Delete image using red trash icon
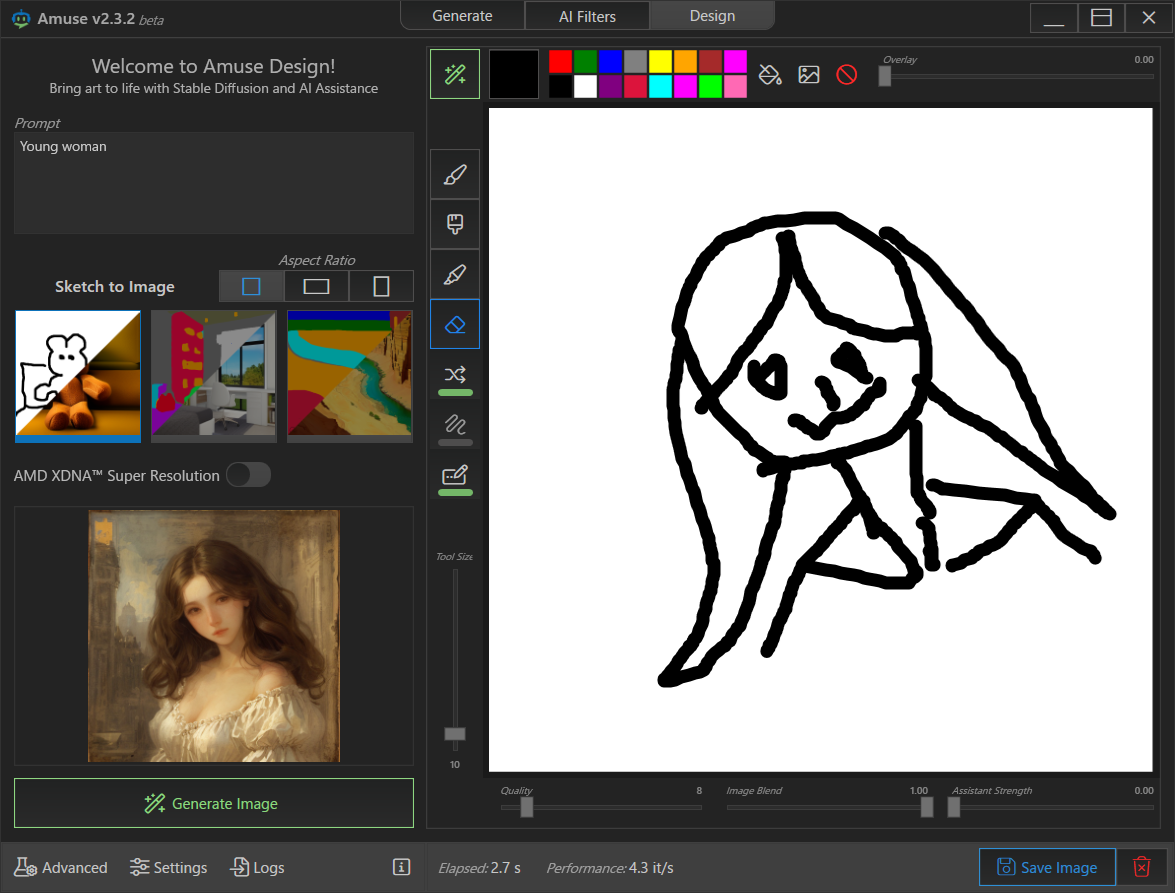This screenshot has height=893, width=1175. (1141, 867)
